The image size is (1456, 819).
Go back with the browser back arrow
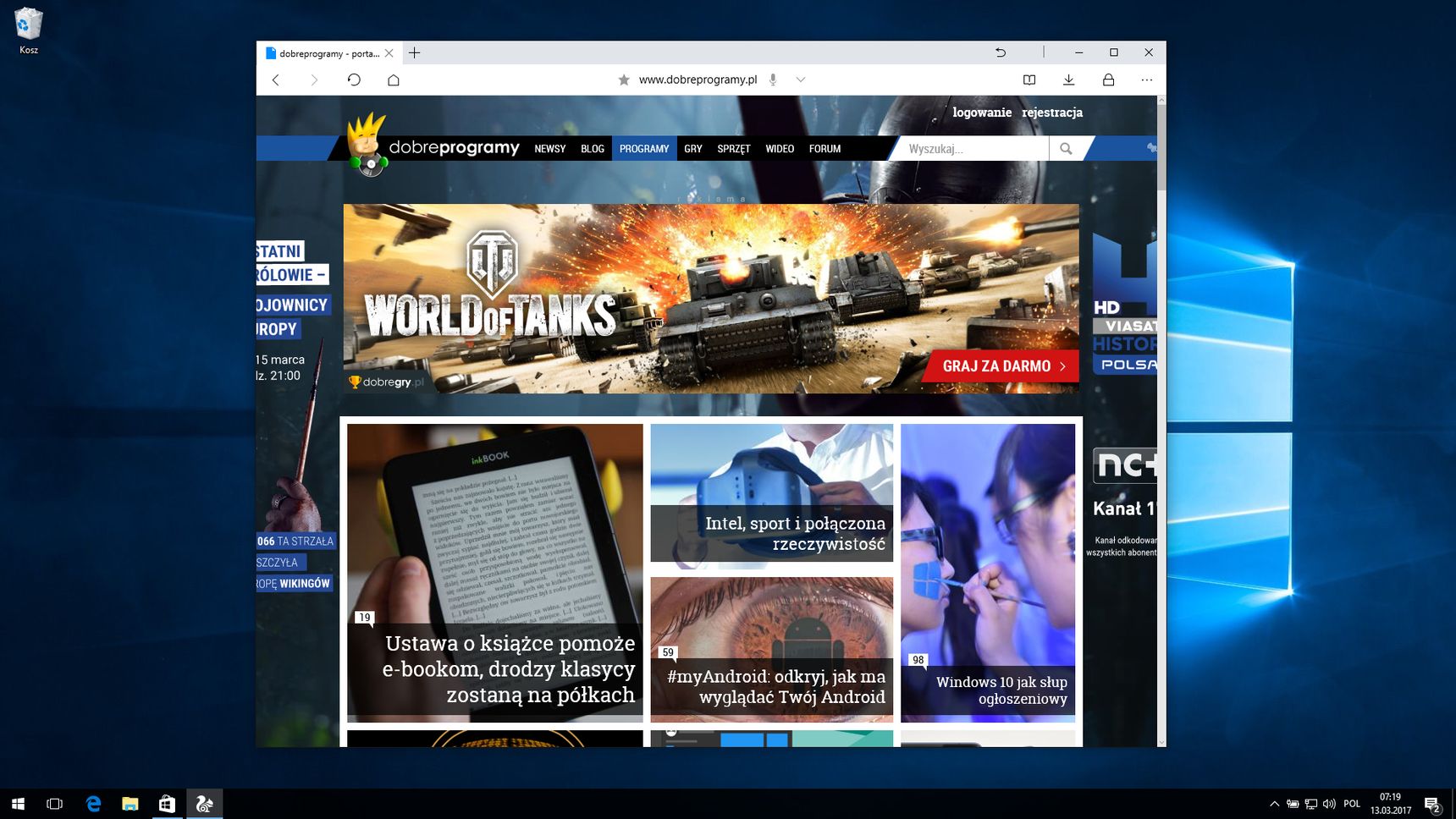(x=275, y=80)
